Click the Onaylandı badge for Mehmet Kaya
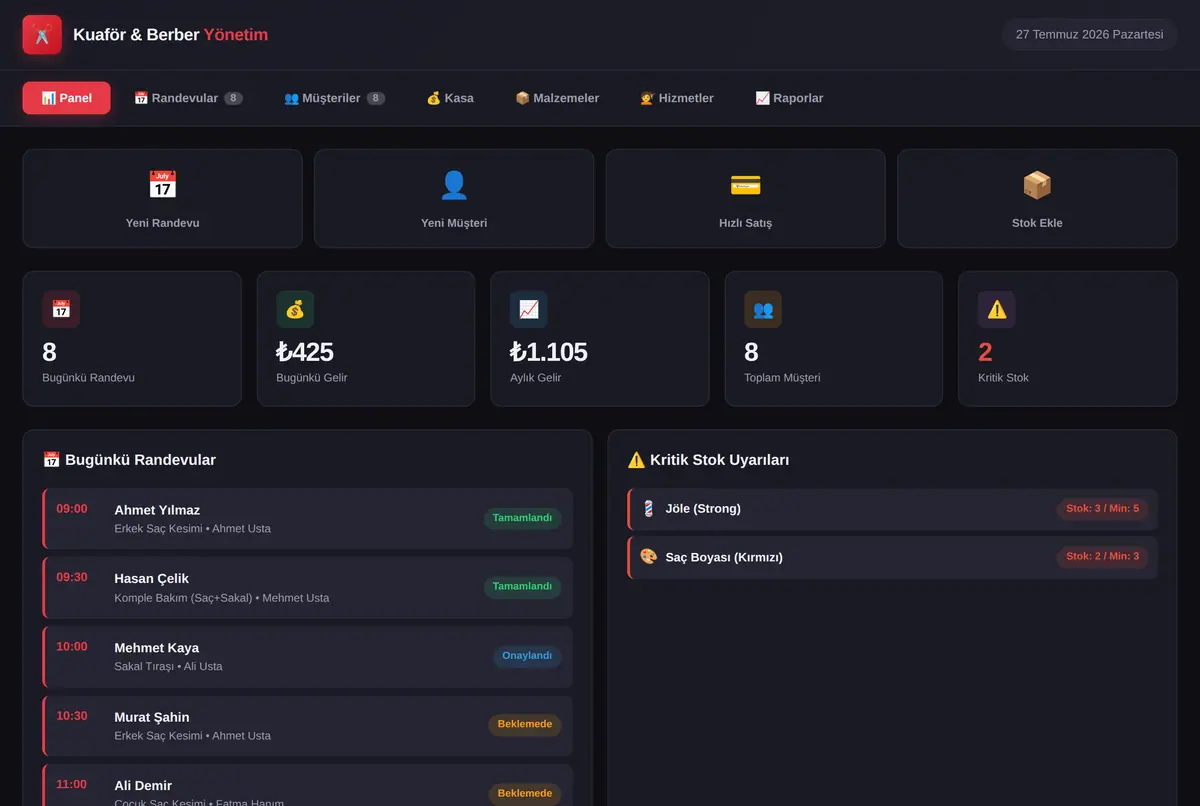This screenshot has width=1200, height=806. [526, 656]
